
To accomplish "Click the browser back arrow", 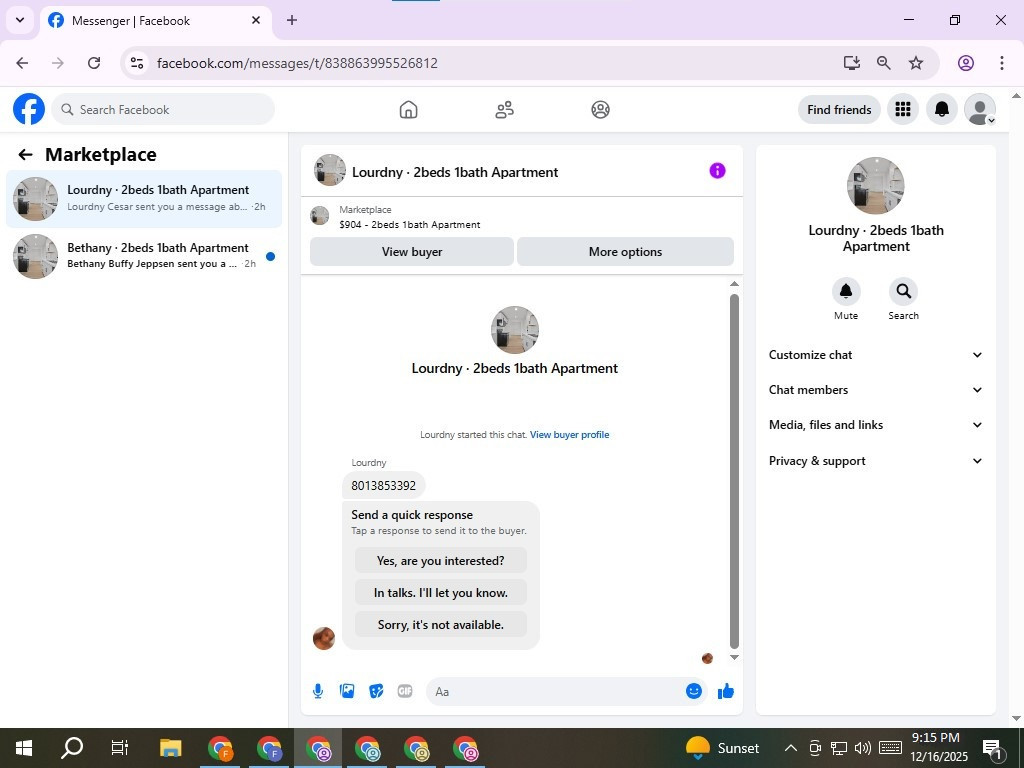I will [x=22, y=63].
